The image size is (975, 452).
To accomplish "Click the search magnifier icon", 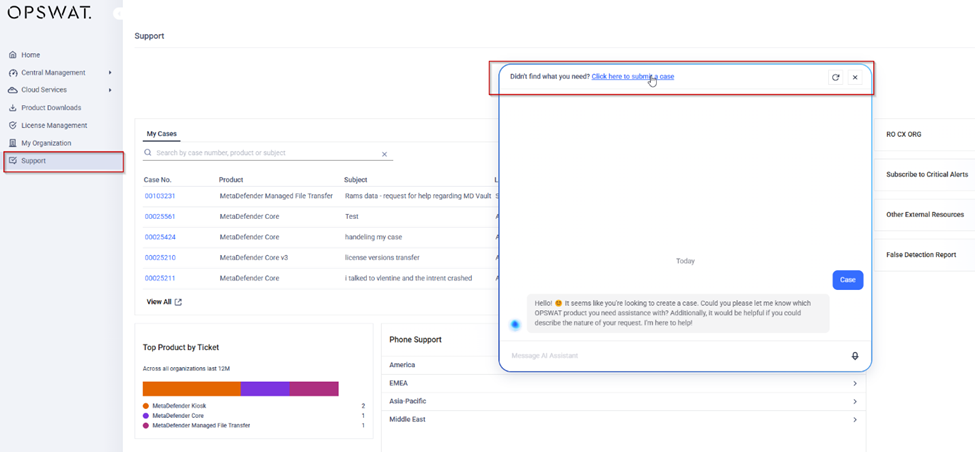I will pos(147,152).
